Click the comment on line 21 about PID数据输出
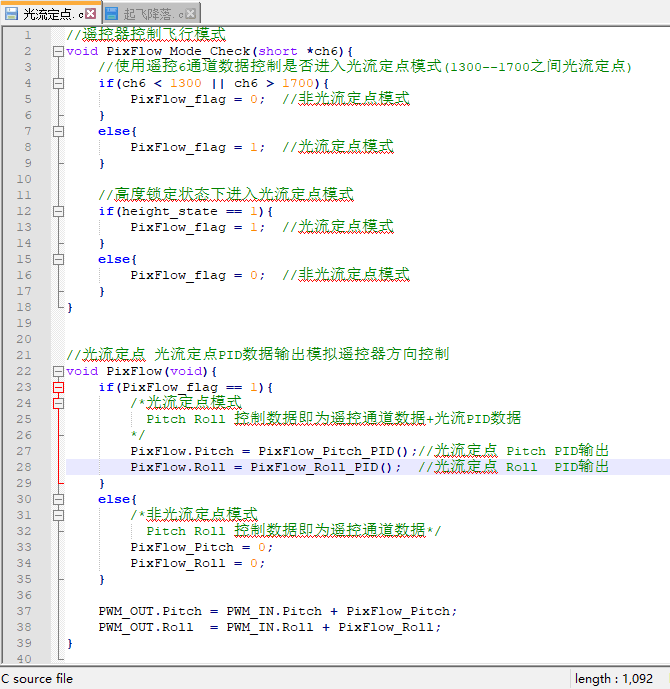 257,354
